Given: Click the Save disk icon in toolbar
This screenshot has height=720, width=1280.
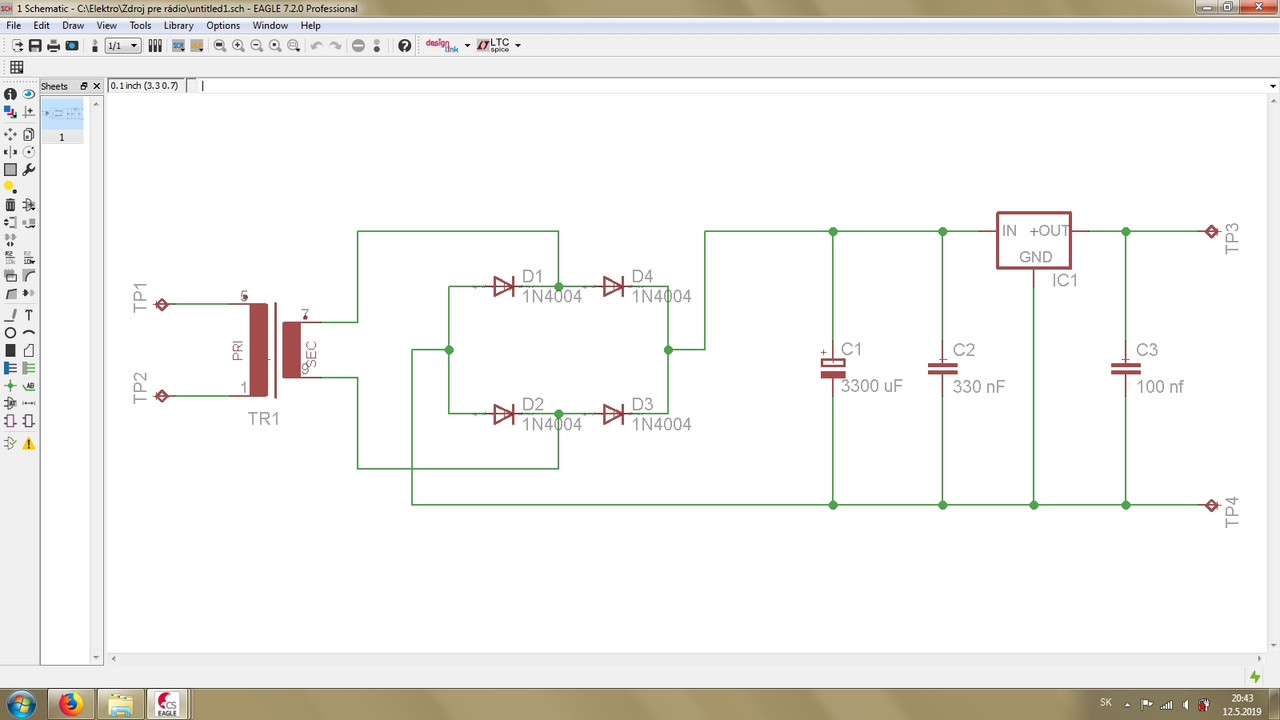Looking at the screenshot, I should pos(36,46).
